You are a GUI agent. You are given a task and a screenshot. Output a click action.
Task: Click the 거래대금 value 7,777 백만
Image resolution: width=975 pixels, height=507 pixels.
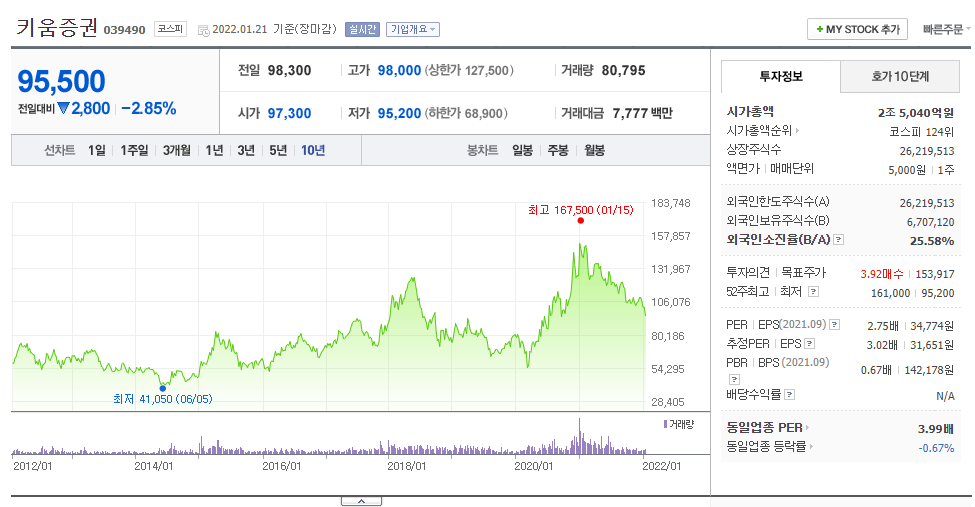[x=642, y=113]
